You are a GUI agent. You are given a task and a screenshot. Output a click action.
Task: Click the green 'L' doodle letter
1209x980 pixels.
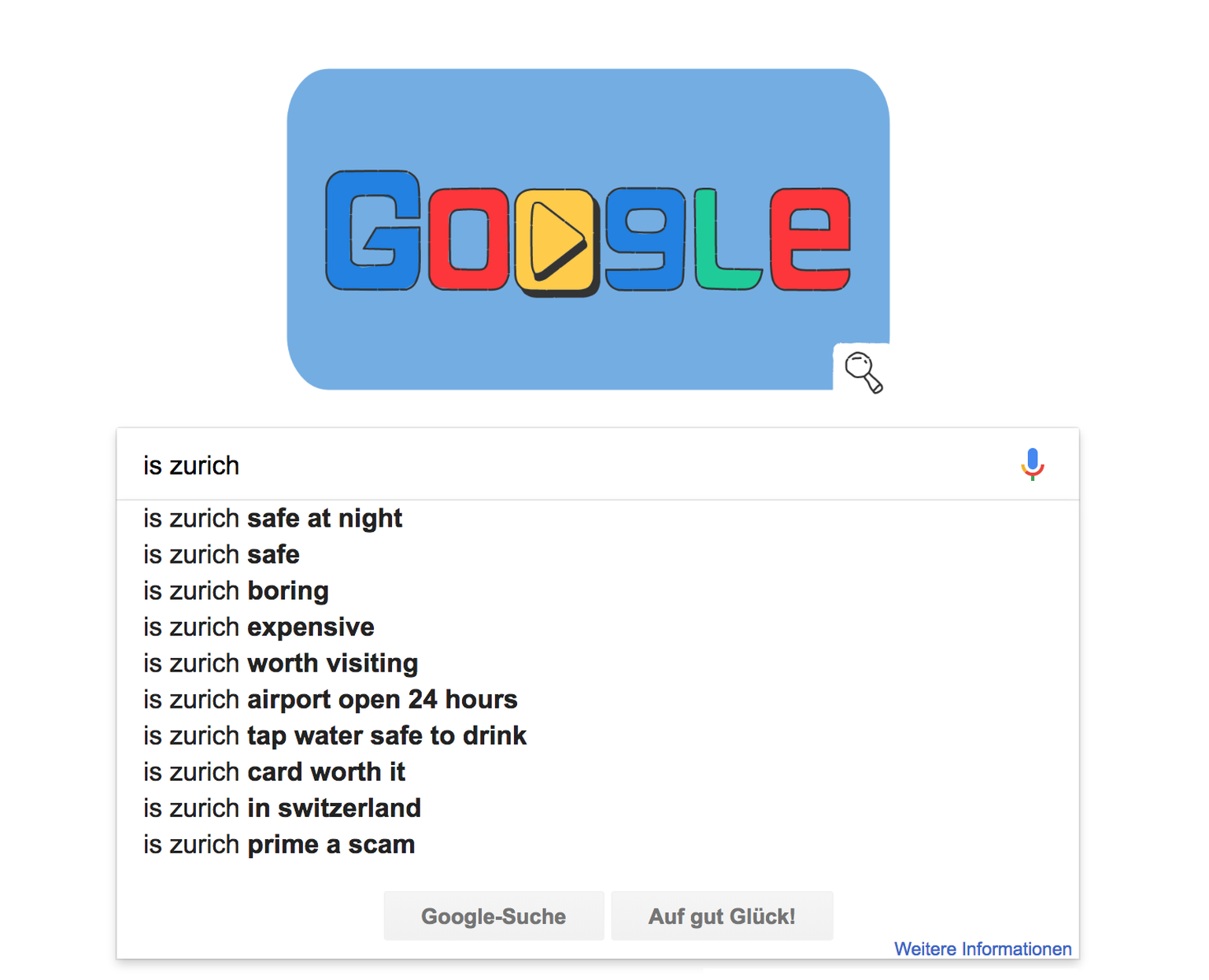pos(725,241)
